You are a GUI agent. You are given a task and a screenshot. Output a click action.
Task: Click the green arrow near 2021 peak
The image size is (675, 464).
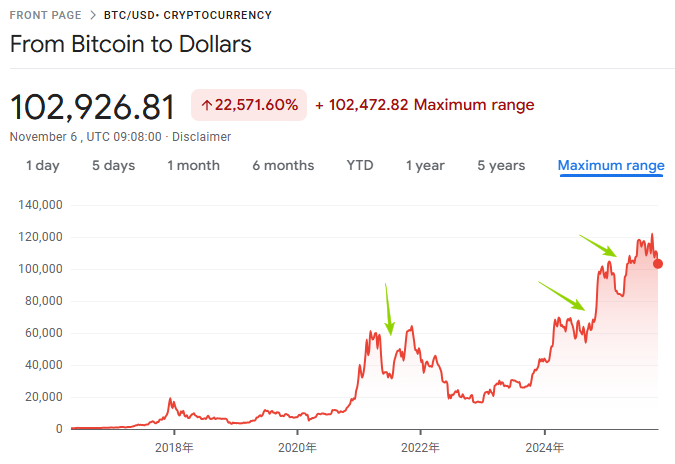tap(389, 309)
